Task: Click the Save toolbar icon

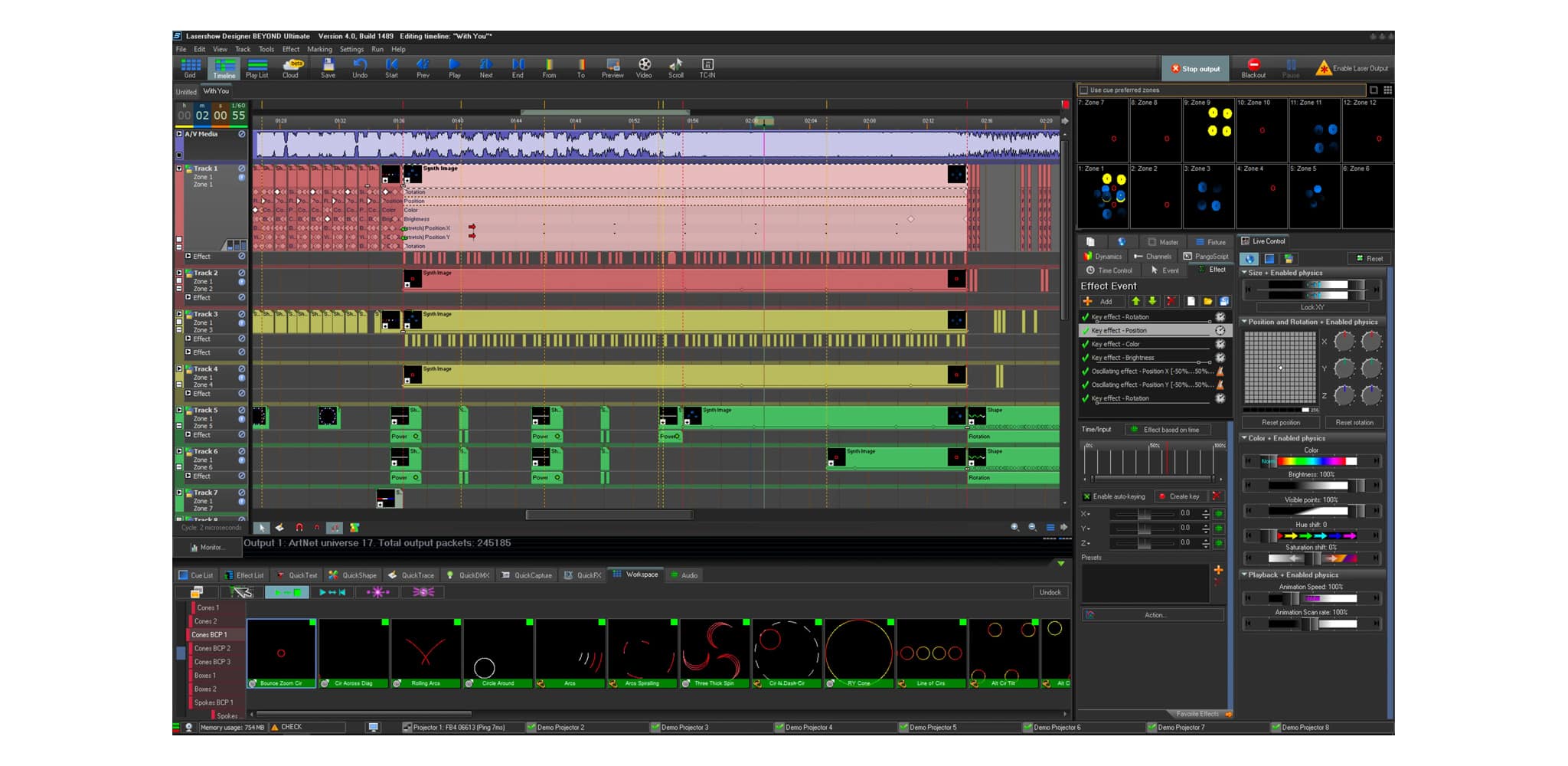Action: click(328, 65)
